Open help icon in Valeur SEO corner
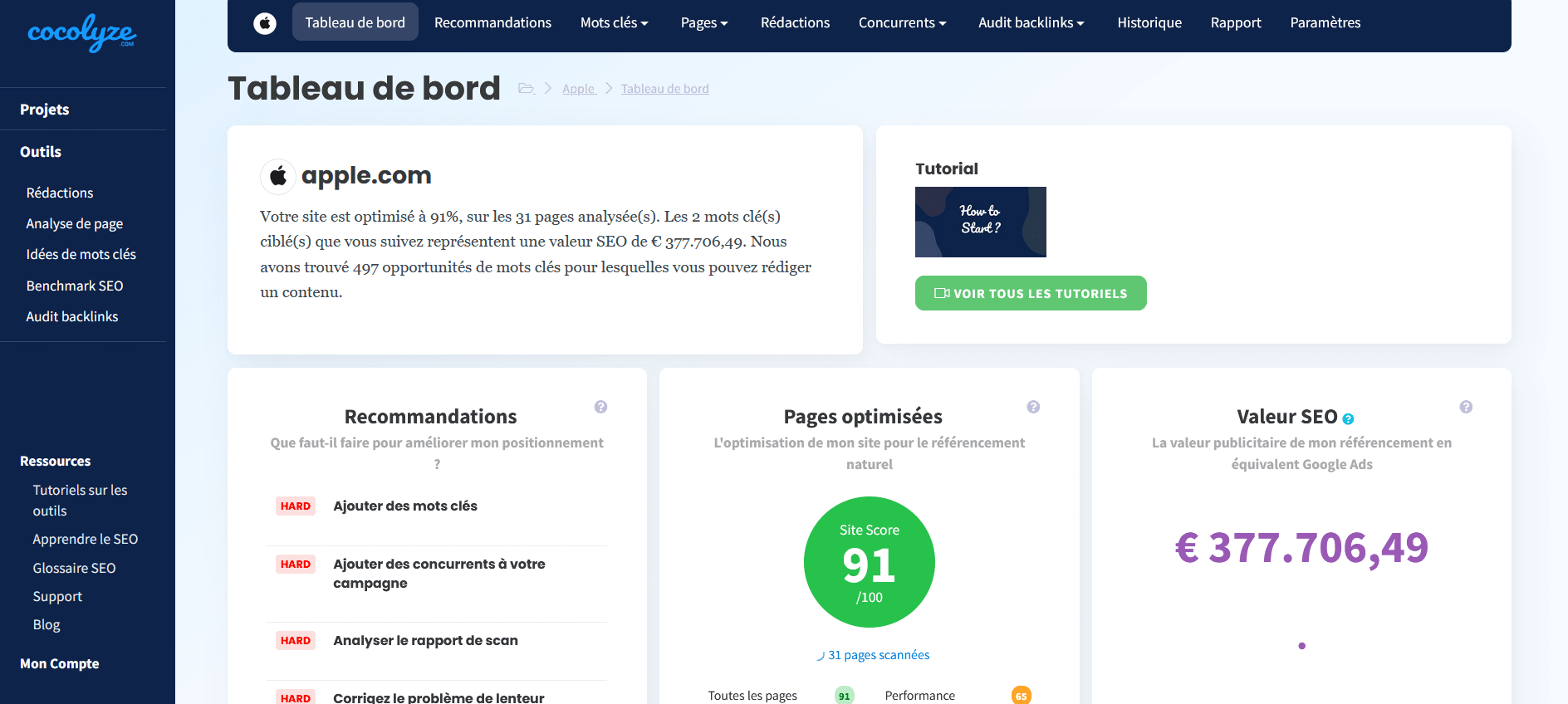The width and height of the screenshot is (1568, 704). 1466,407
